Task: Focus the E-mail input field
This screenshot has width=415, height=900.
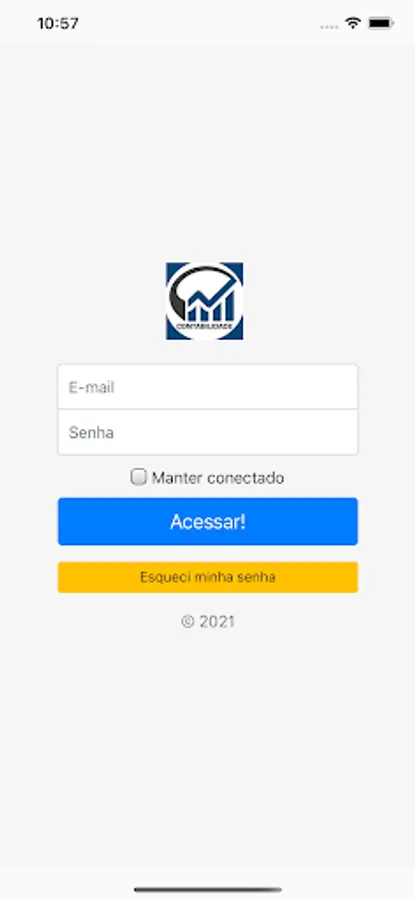Action: point(208,386)
